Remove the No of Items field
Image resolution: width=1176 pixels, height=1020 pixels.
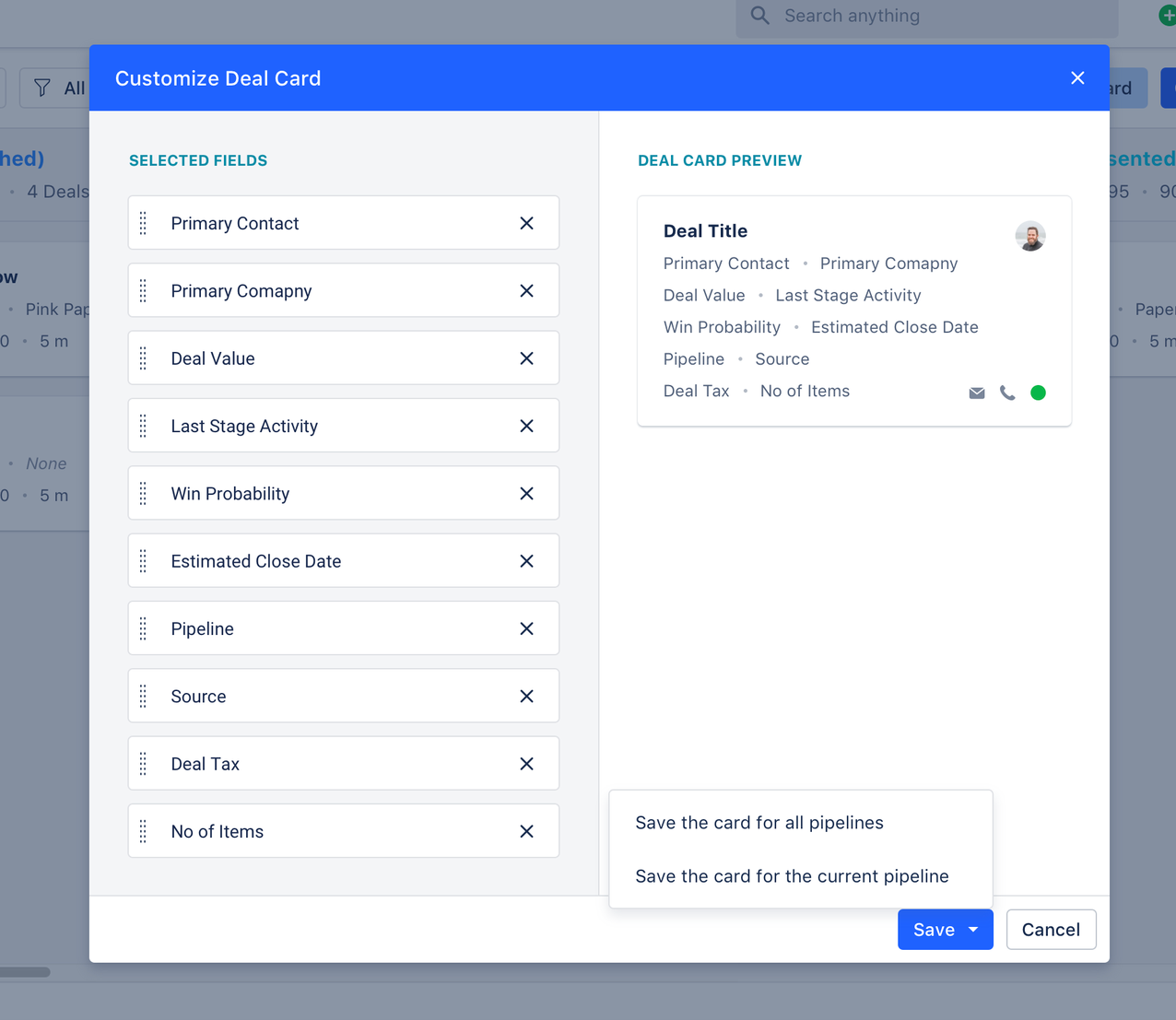[x=526, y=831]
